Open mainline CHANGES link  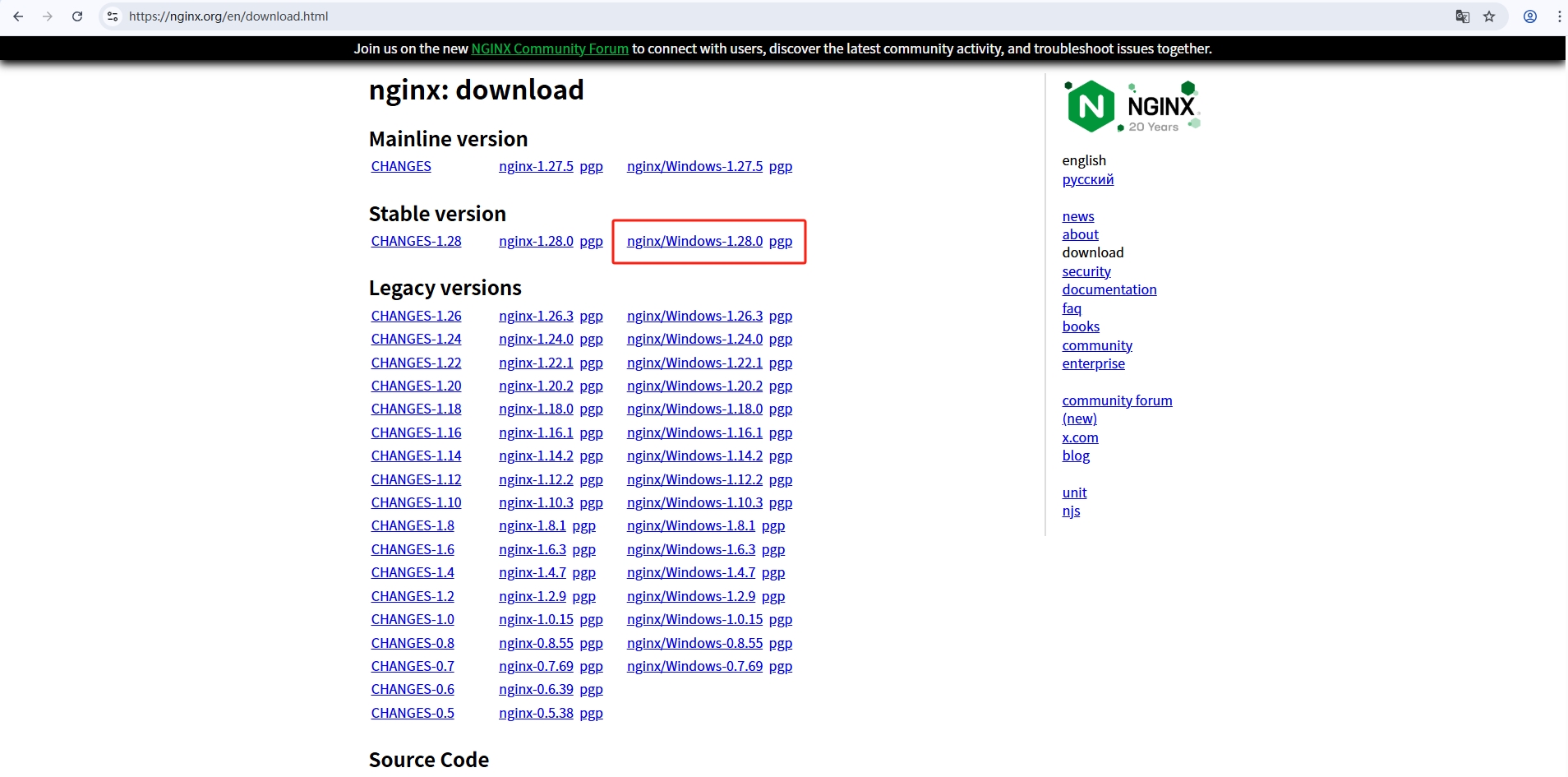[401, 166]
